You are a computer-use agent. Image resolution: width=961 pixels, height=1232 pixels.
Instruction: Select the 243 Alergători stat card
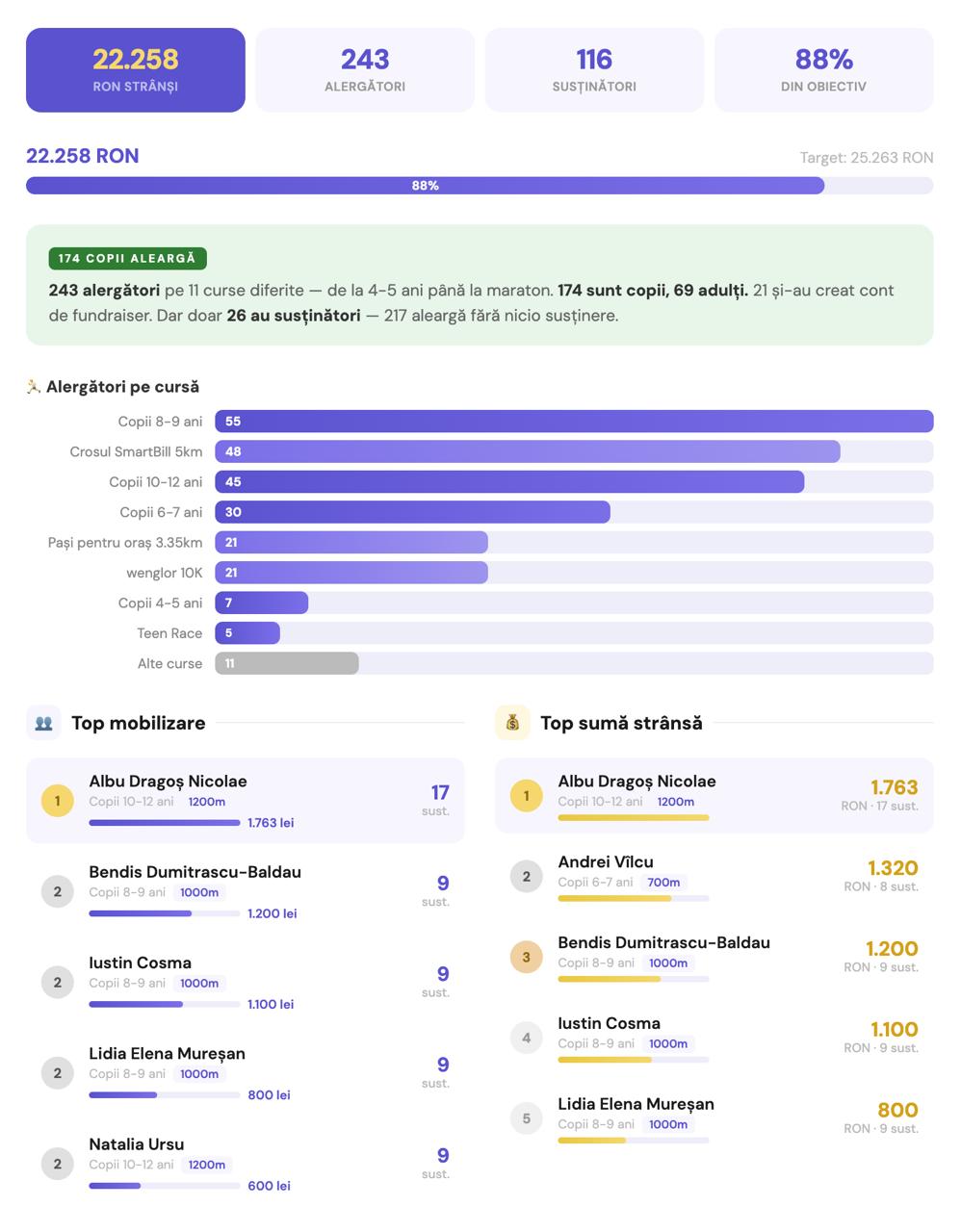(365, 70)
